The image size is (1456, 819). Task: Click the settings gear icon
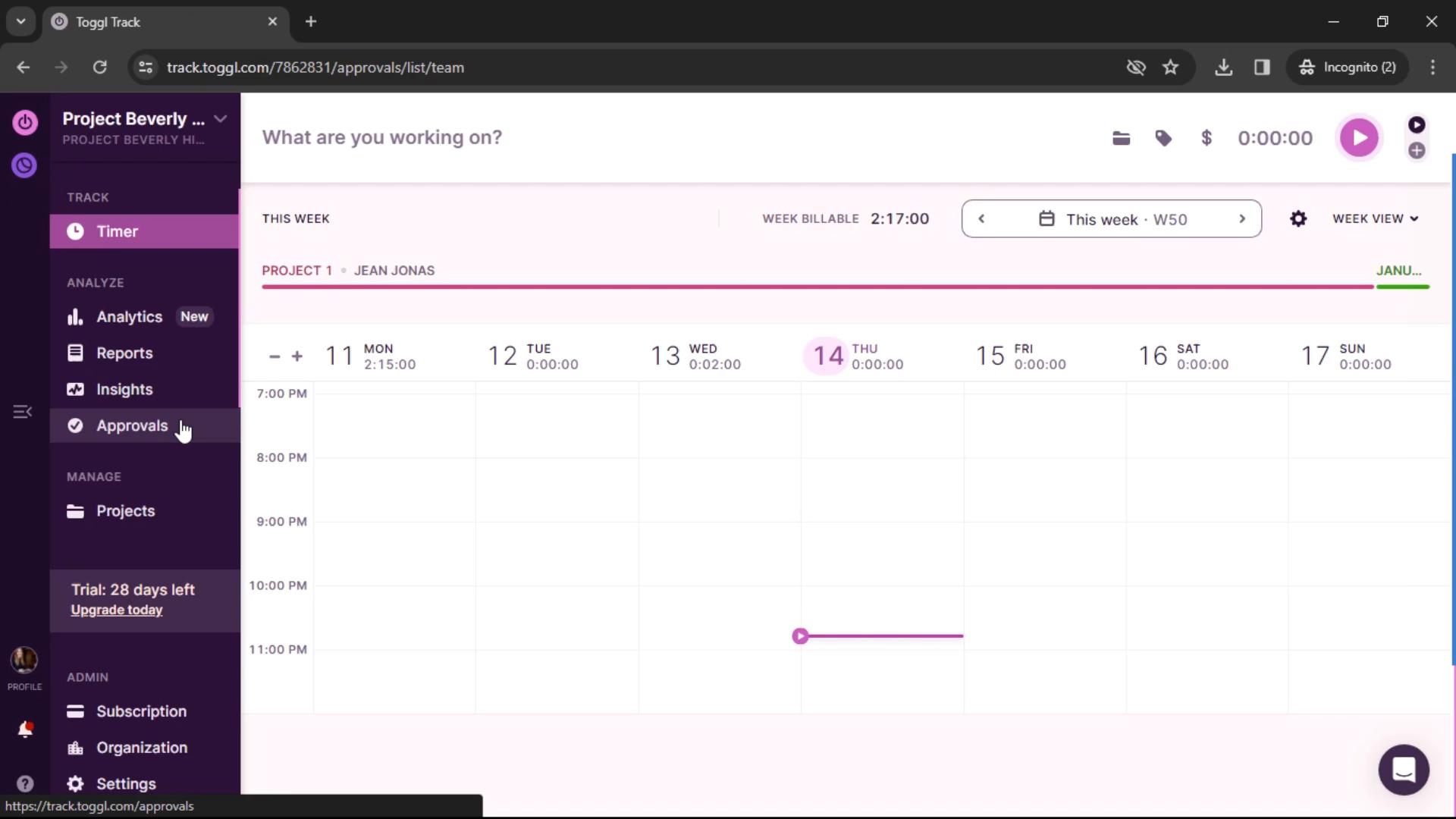click(x=1298, y=218)
